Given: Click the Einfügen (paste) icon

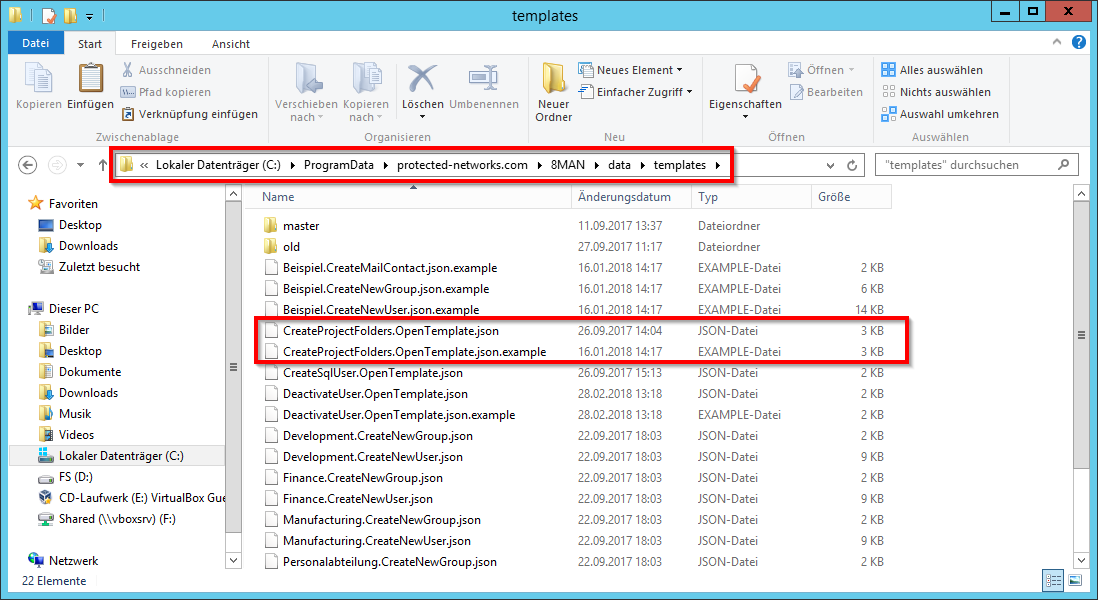Looking at the screenshot, I should 90,78.
